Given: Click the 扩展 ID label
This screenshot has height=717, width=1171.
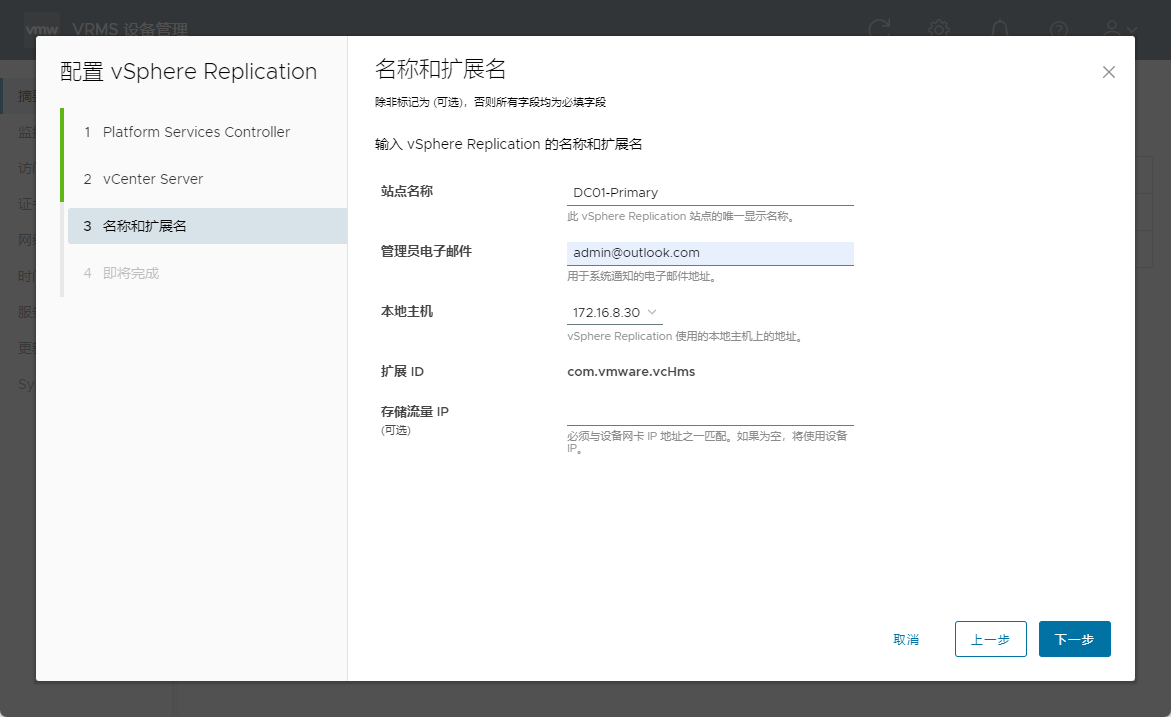Looking at the screenshot, I should (x=403, y=372).
